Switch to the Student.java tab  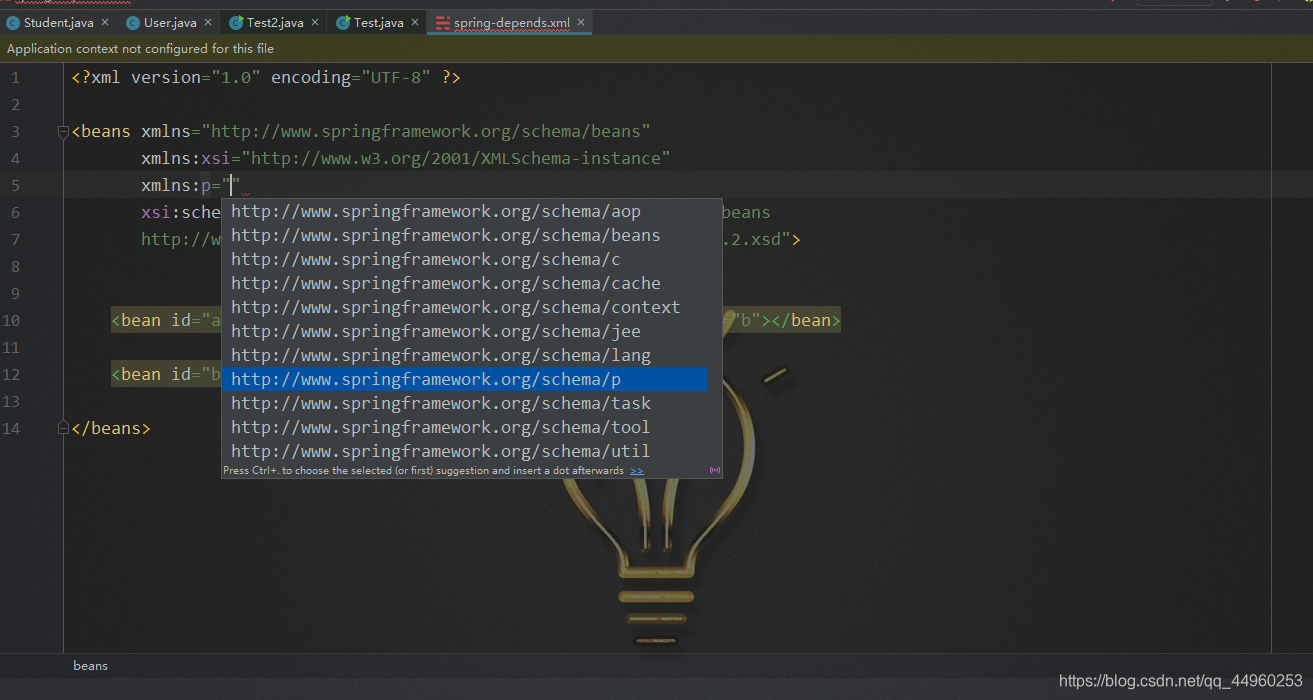(x=58, y=22)
